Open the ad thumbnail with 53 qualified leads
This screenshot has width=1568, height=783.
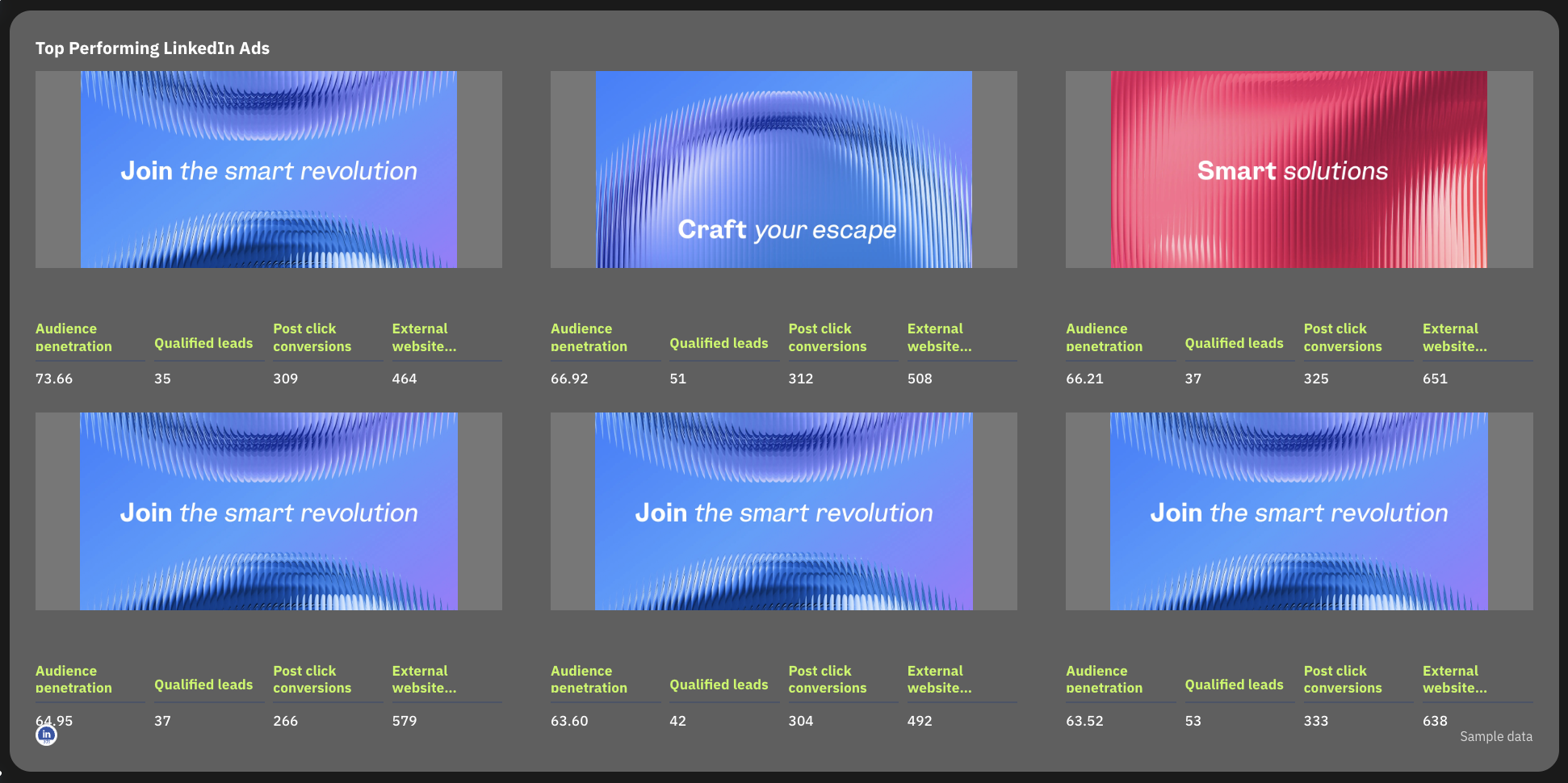1298,511
